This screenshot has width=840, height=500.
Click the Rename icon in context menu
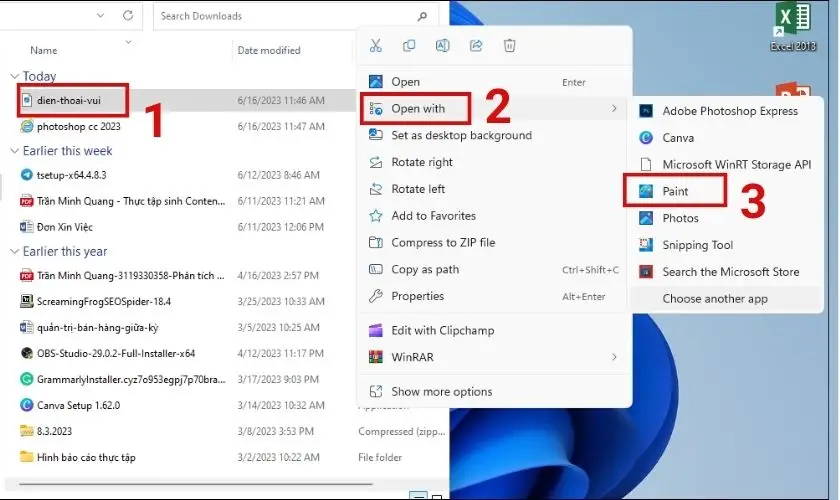click(x=442, y=46)
